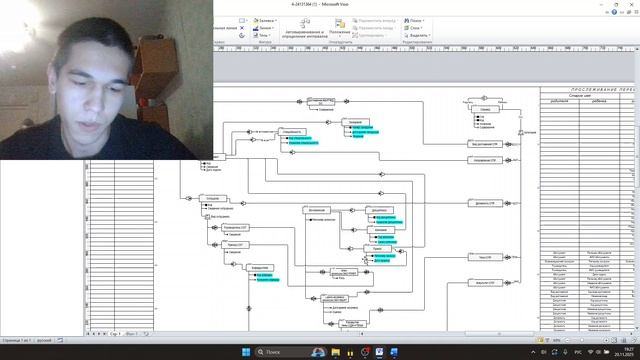This screenshot has height=360, width=640.
Task: Switch to the Visio taskbar icon
Action: tap(379, 352)
